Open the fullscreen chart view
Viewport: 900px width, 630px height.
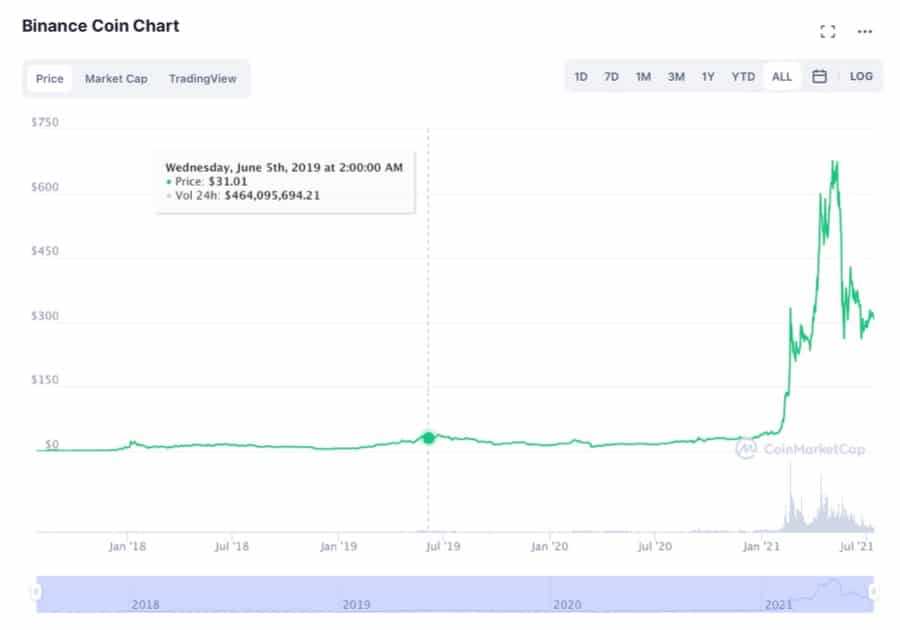[x=827, y=31]
